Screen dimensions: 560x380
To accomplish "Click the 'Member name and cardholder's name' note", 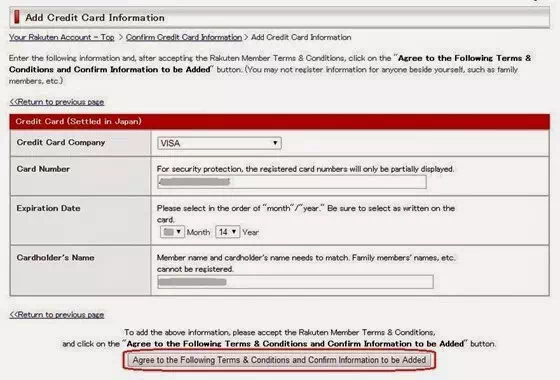I will pyautogui.click(x=306, y=263).
